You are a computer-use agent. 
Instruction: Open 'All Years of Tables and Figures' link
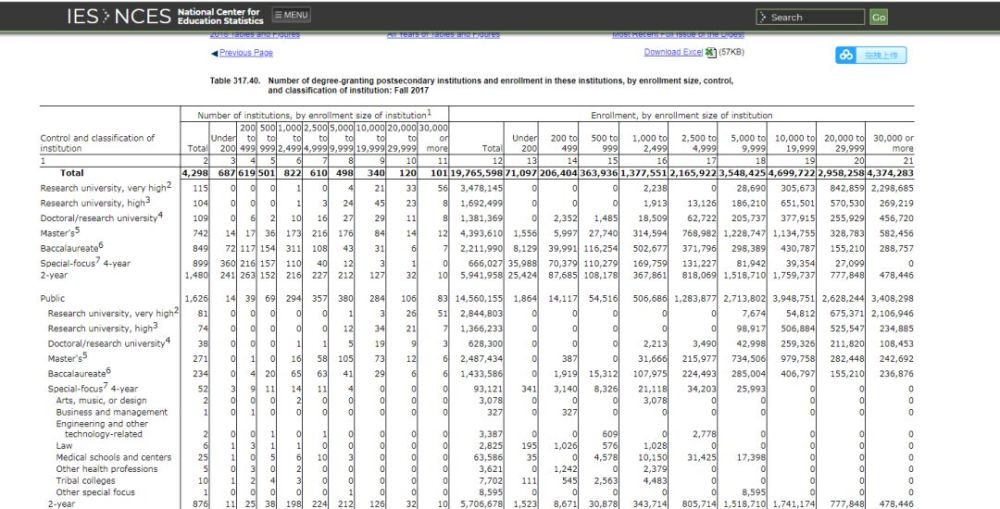pyautogui.click(x=443, y=35)
